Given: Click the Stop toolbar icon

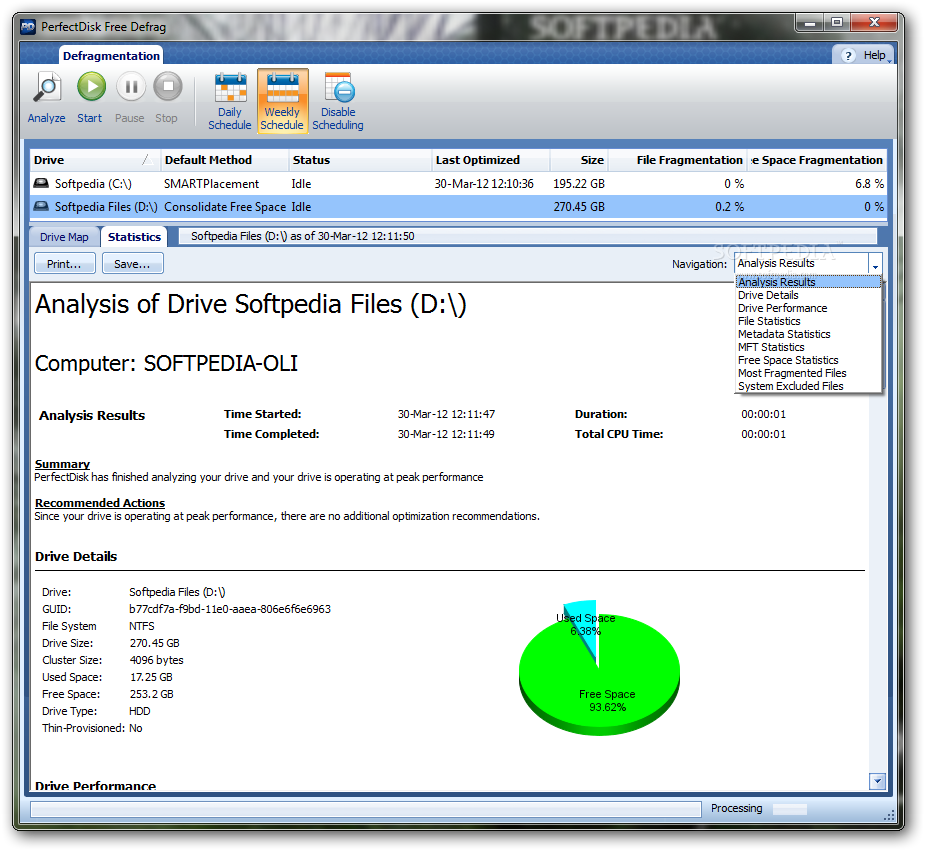Looking at the screenshot, I should tap(168, 87).
